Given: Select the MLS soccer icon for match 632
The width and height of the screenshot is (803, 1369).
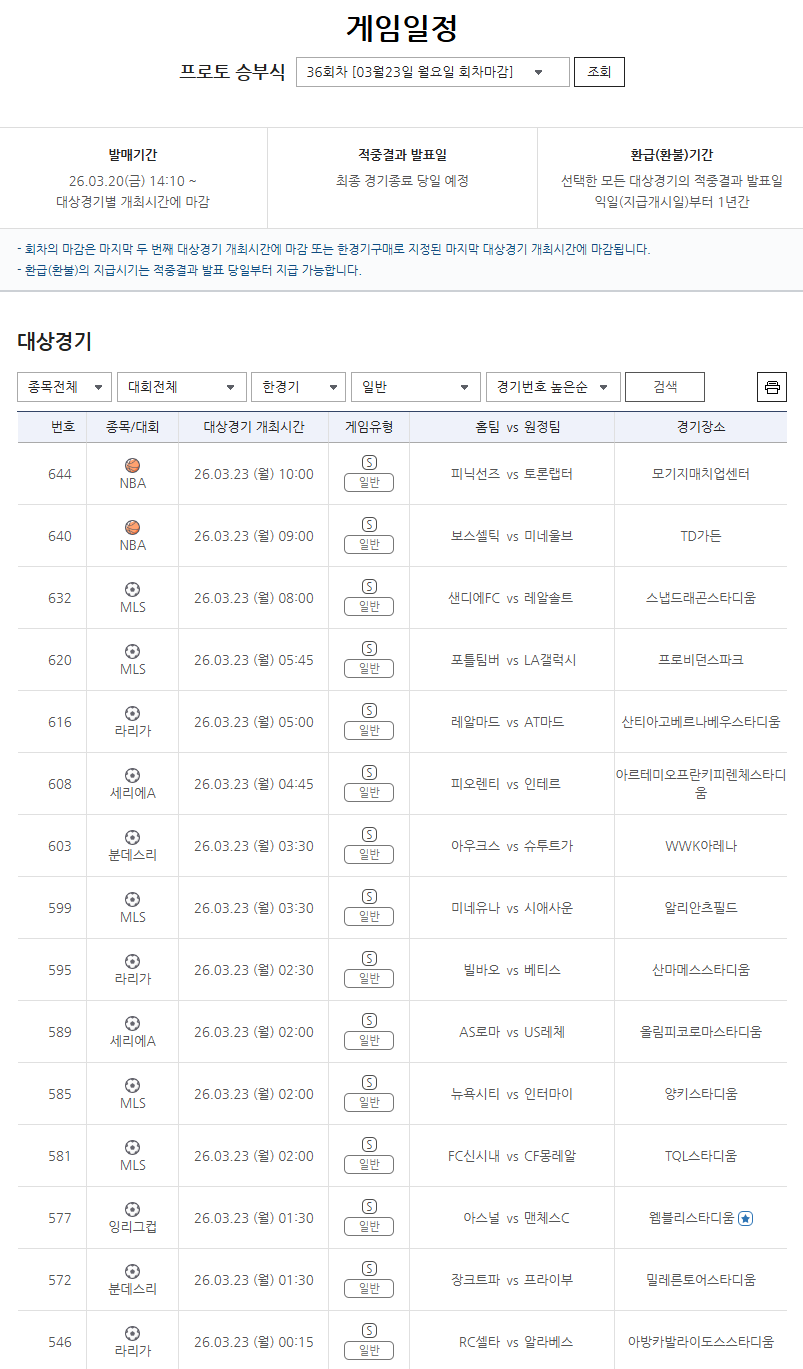Looking at the screenshot, I should (x=131, y=590).
